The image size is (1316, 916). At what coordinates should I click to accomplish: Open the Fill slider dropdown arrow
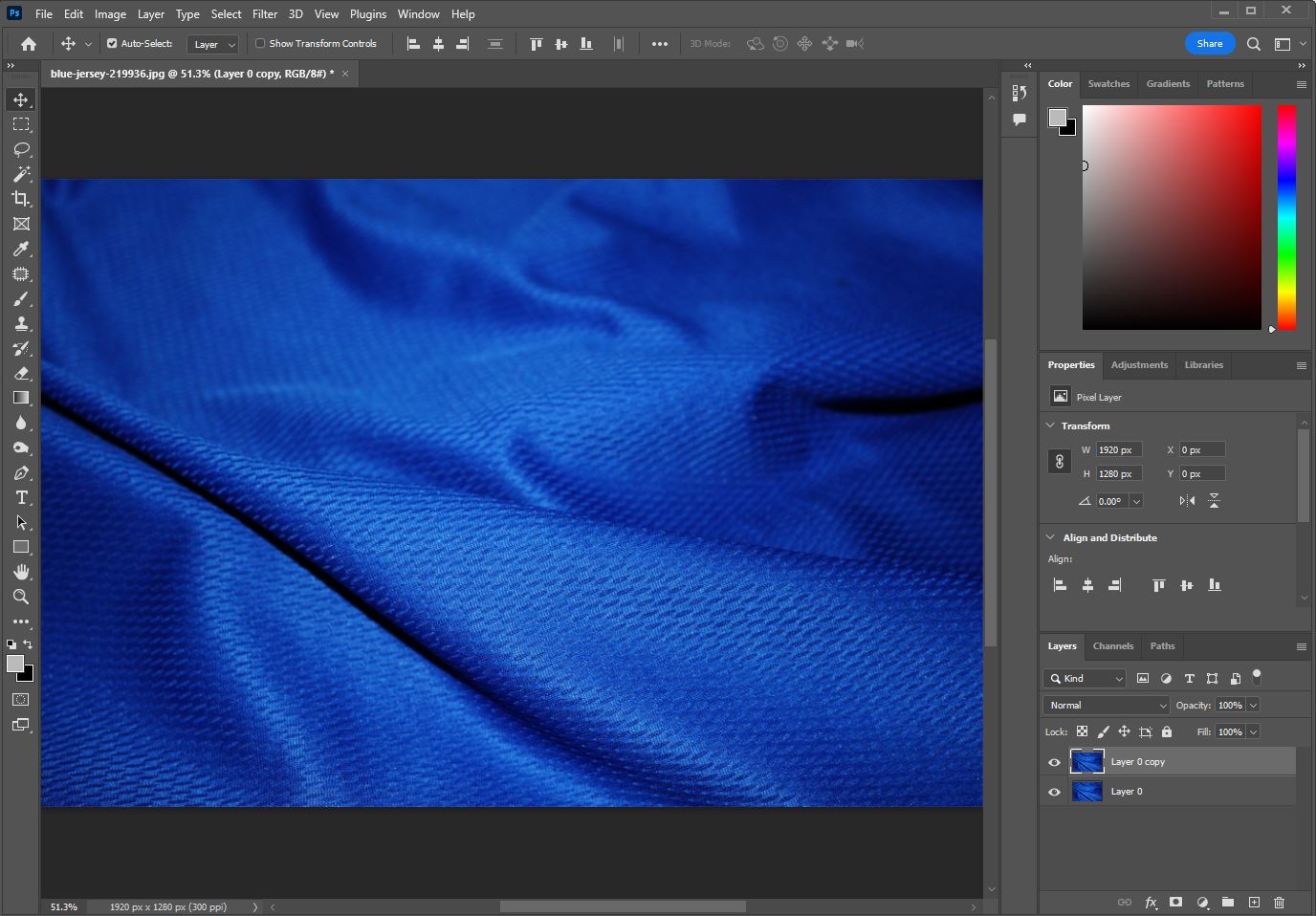(x=1253, y=731)
